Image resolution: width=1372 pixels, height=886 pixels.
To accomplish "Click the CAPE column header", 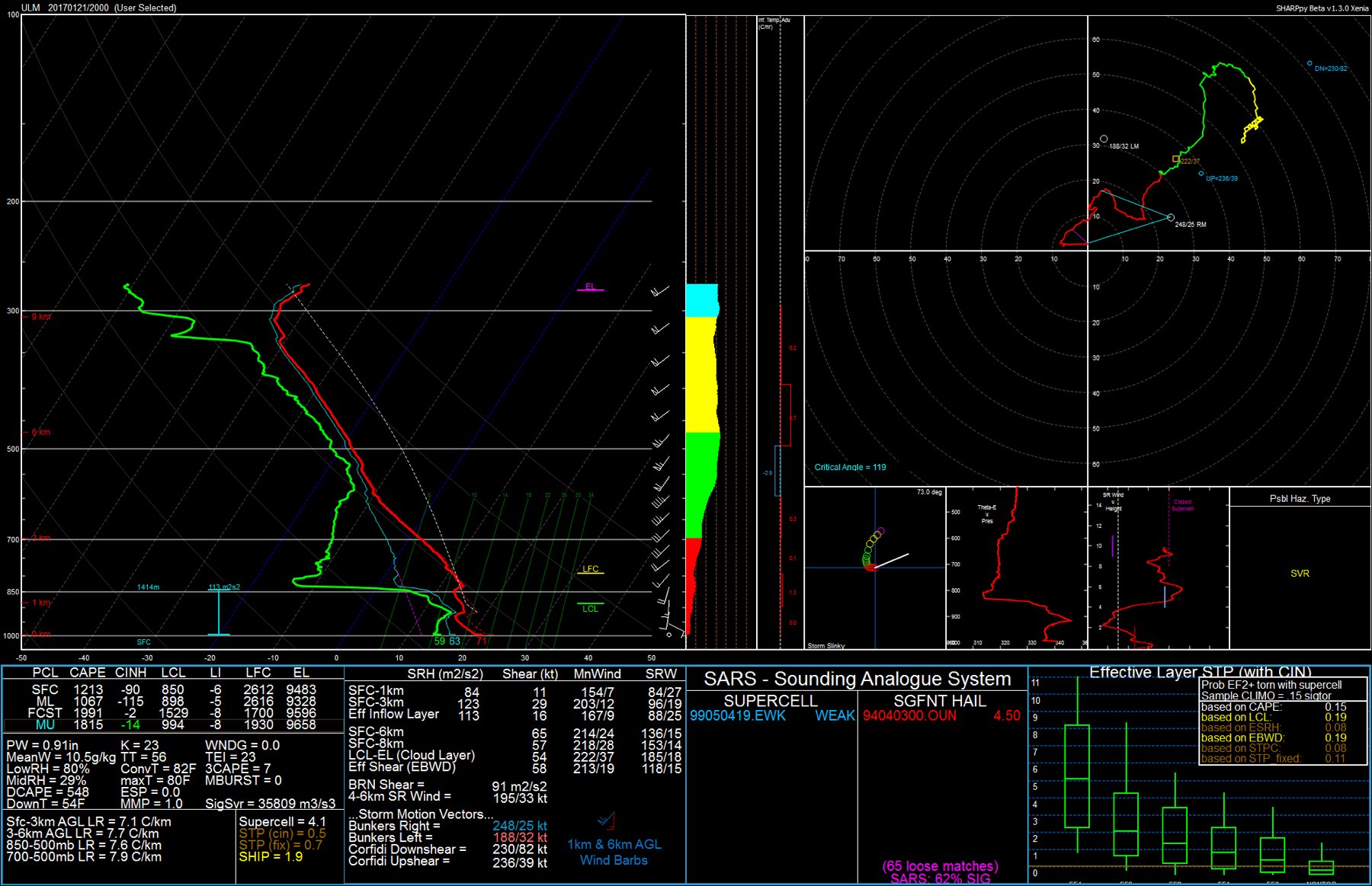I will [x=88, y=673].
